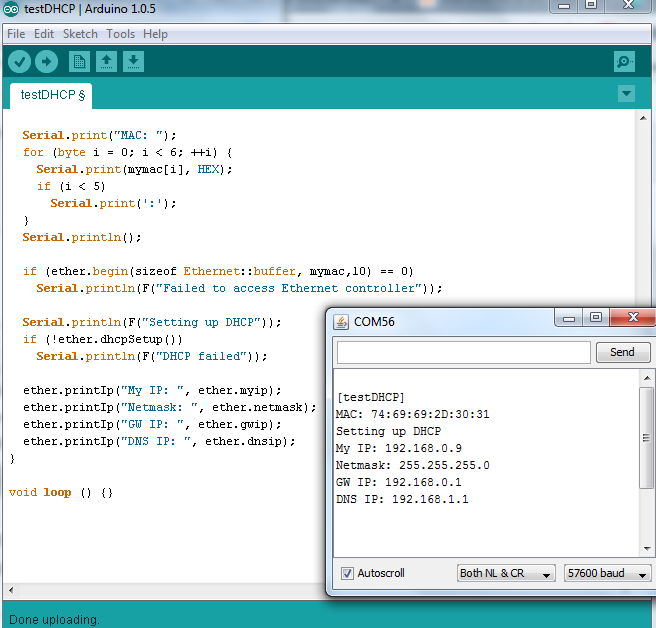Open Serial Monitor magnifier icon
The height and width of the screenshot is (628, 656).
click(624, 62)
